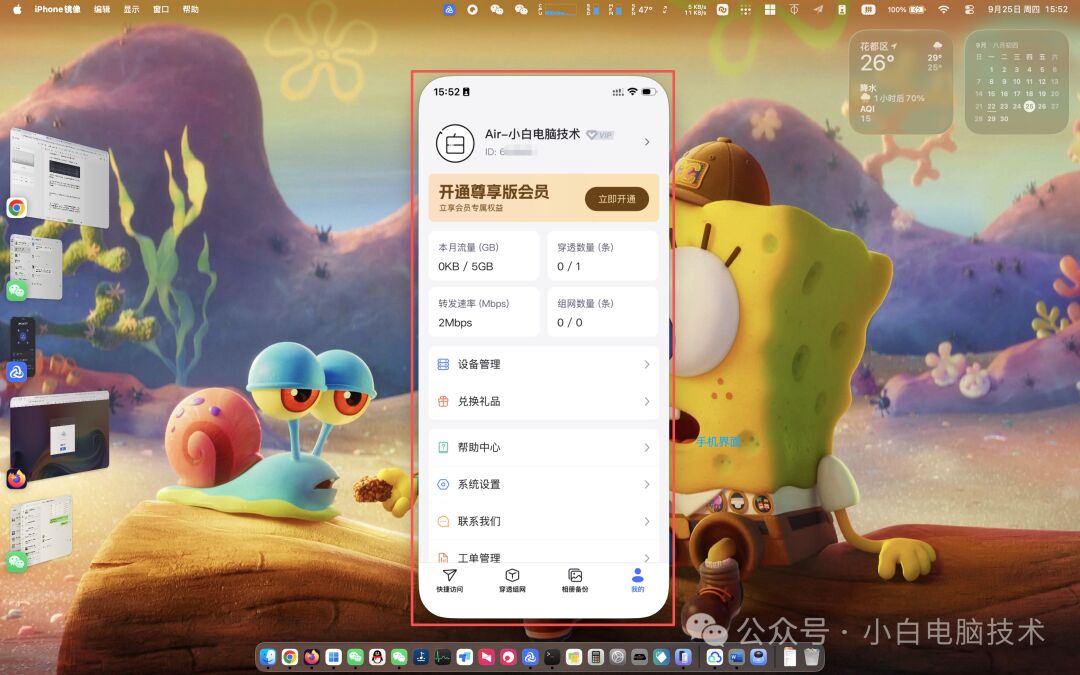Select the 相册备份 photo backup icon

575,576
